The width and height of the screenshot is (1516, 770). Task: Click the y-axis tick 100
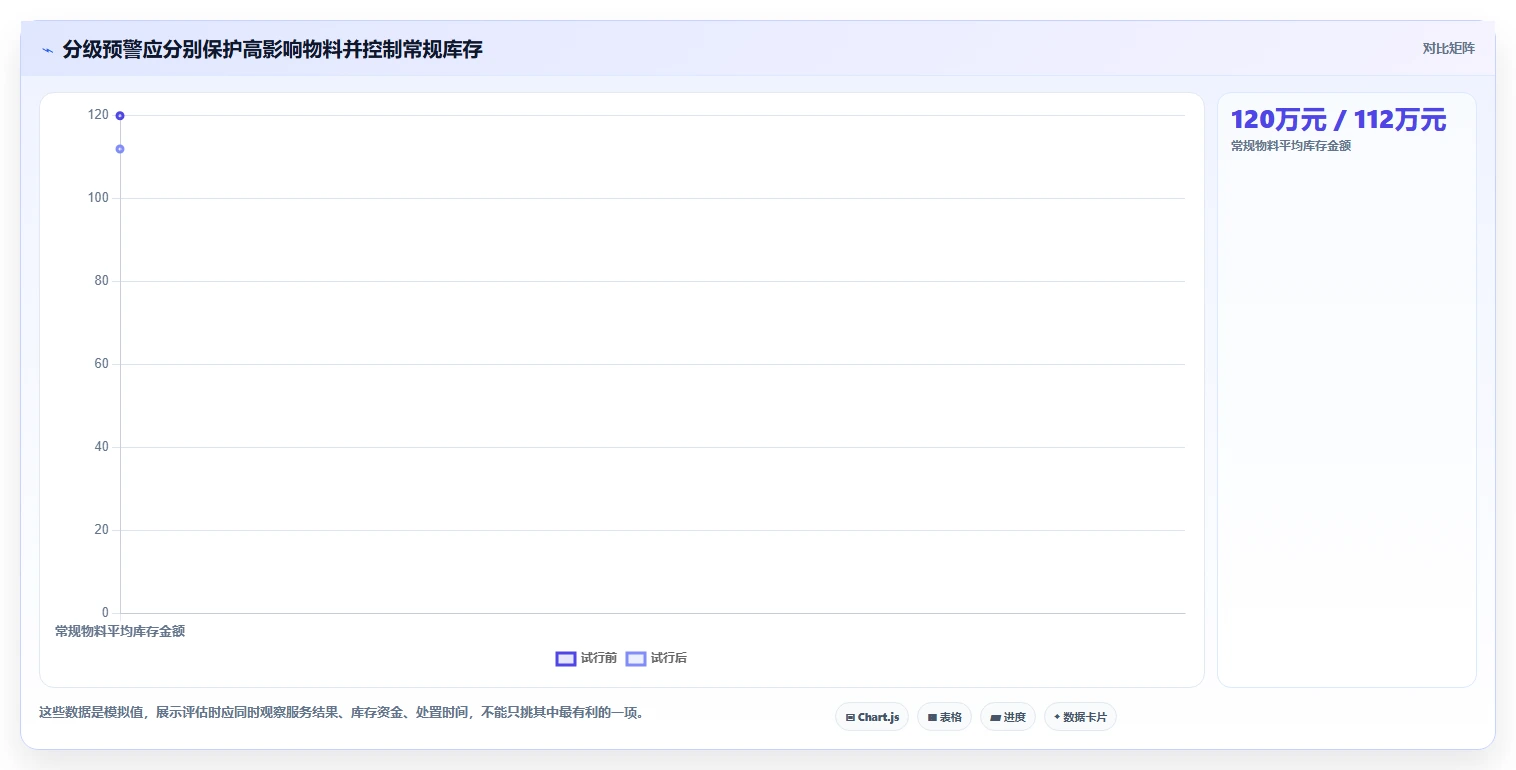(98, 198)
